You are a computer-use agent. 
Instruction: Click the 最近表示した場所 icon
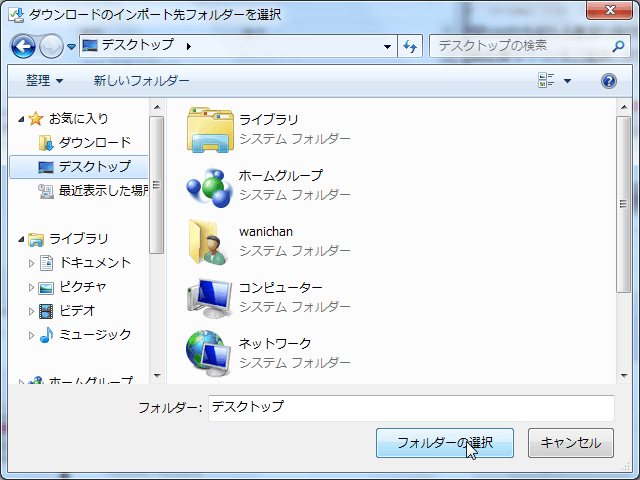coord(46,191)
